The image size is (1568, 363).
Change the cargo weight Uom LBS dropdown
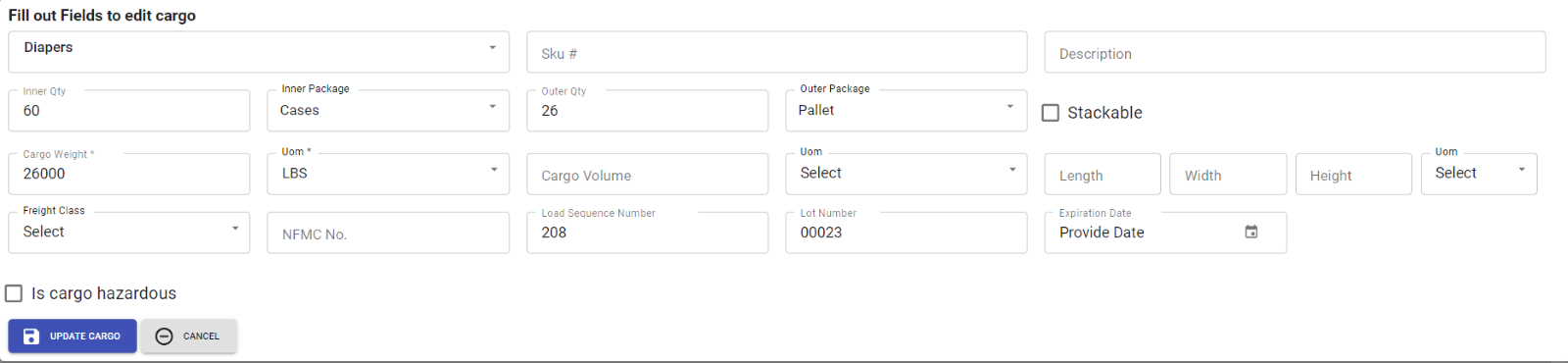(388, 174)
